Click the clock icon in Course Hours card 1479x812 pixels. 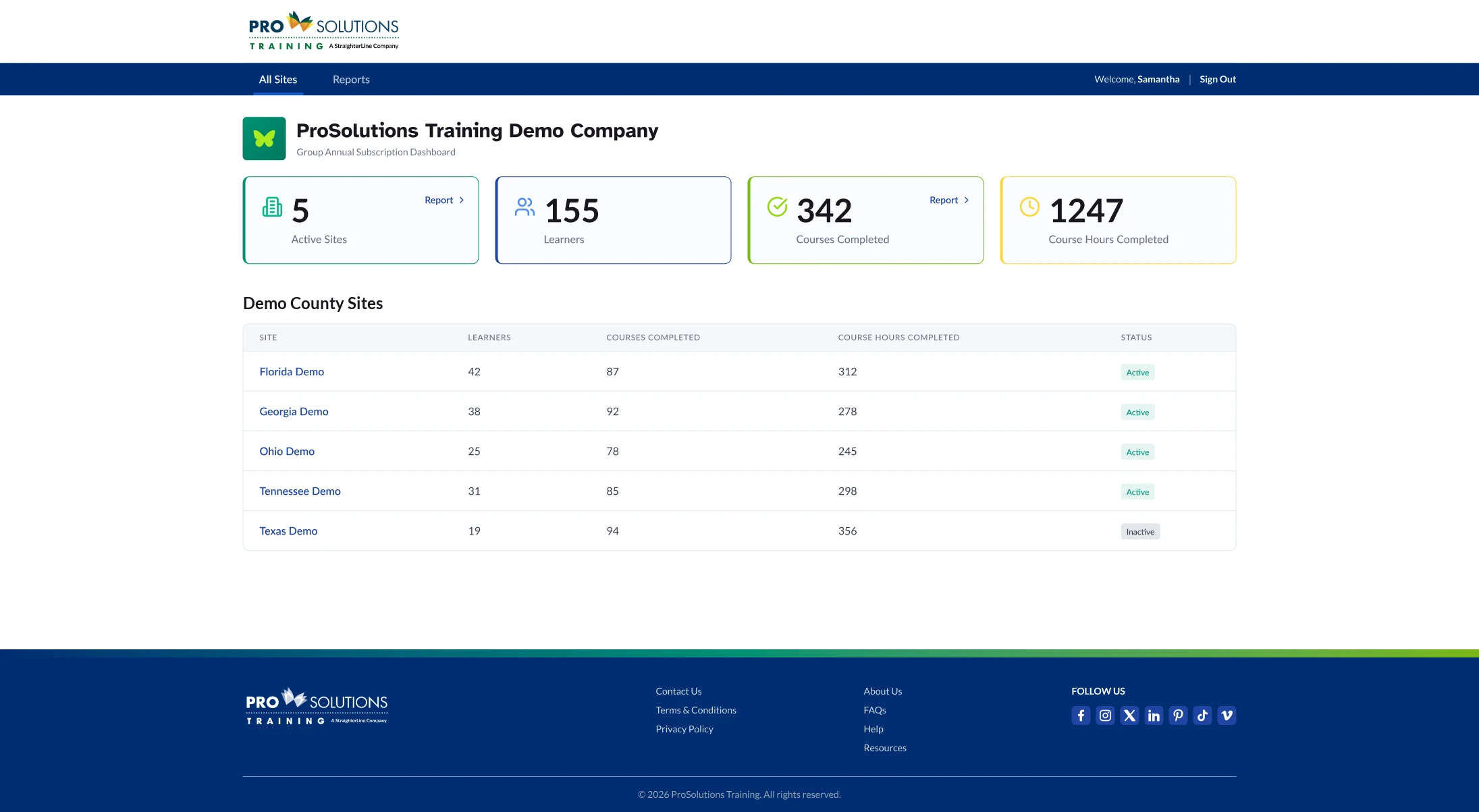[1029, 207]
